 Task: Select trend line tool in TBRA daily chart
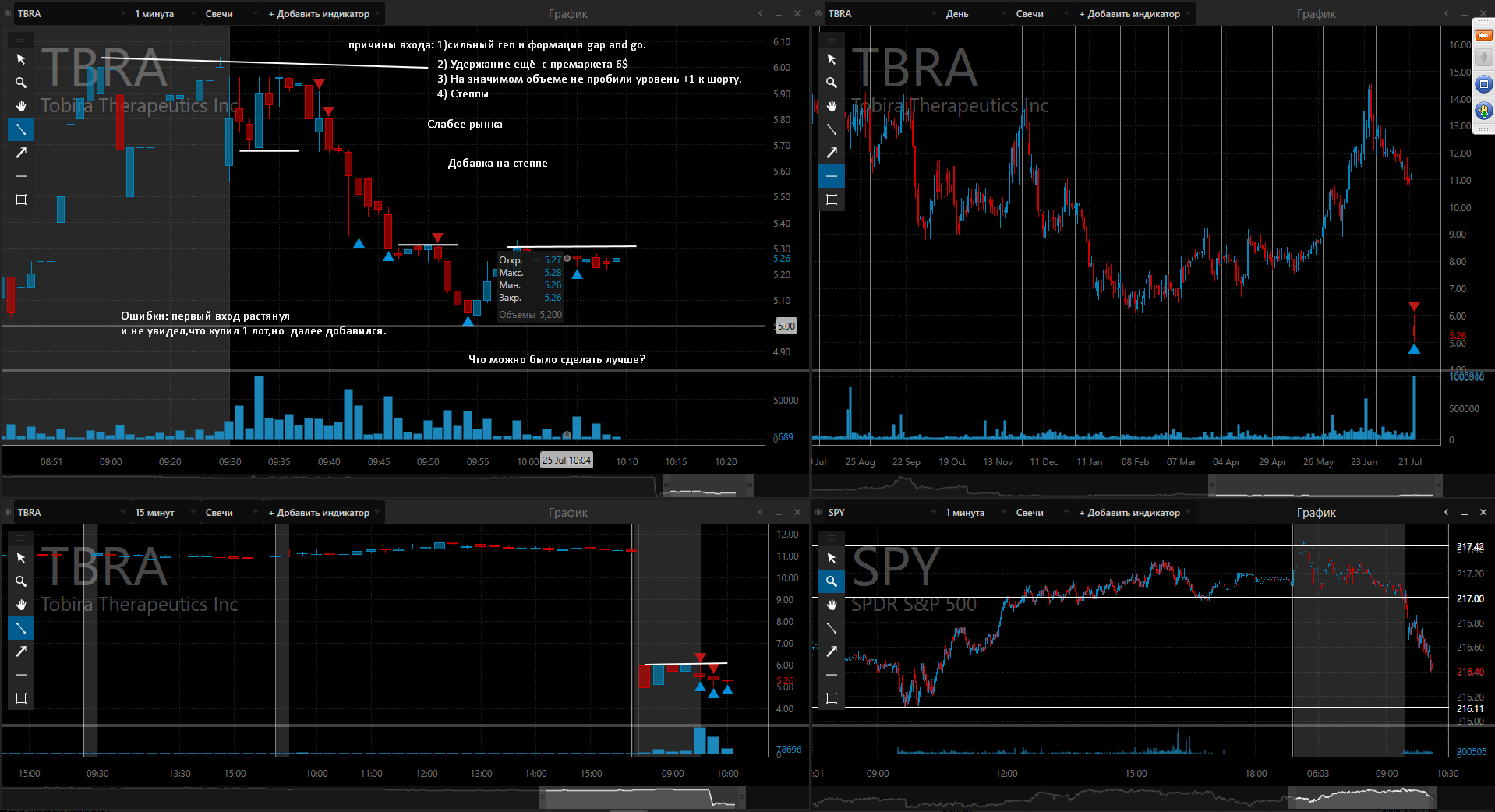832,129
